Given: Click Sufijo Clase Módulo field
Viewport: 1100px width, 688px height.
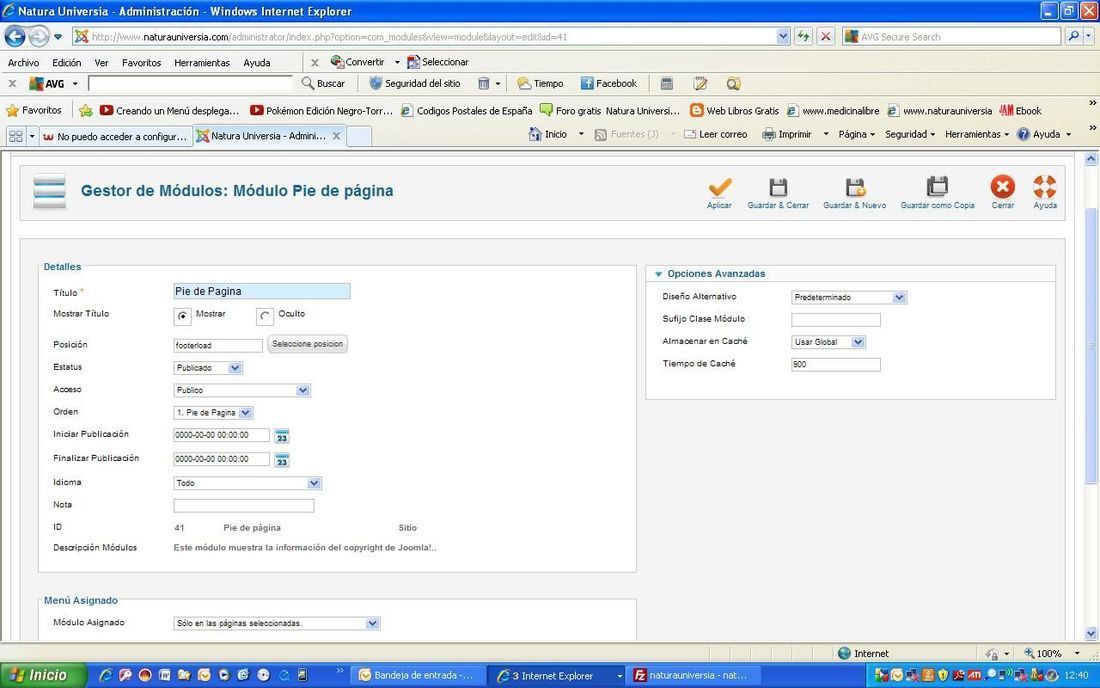Looking at the screenshot, I should coord(836,320).
